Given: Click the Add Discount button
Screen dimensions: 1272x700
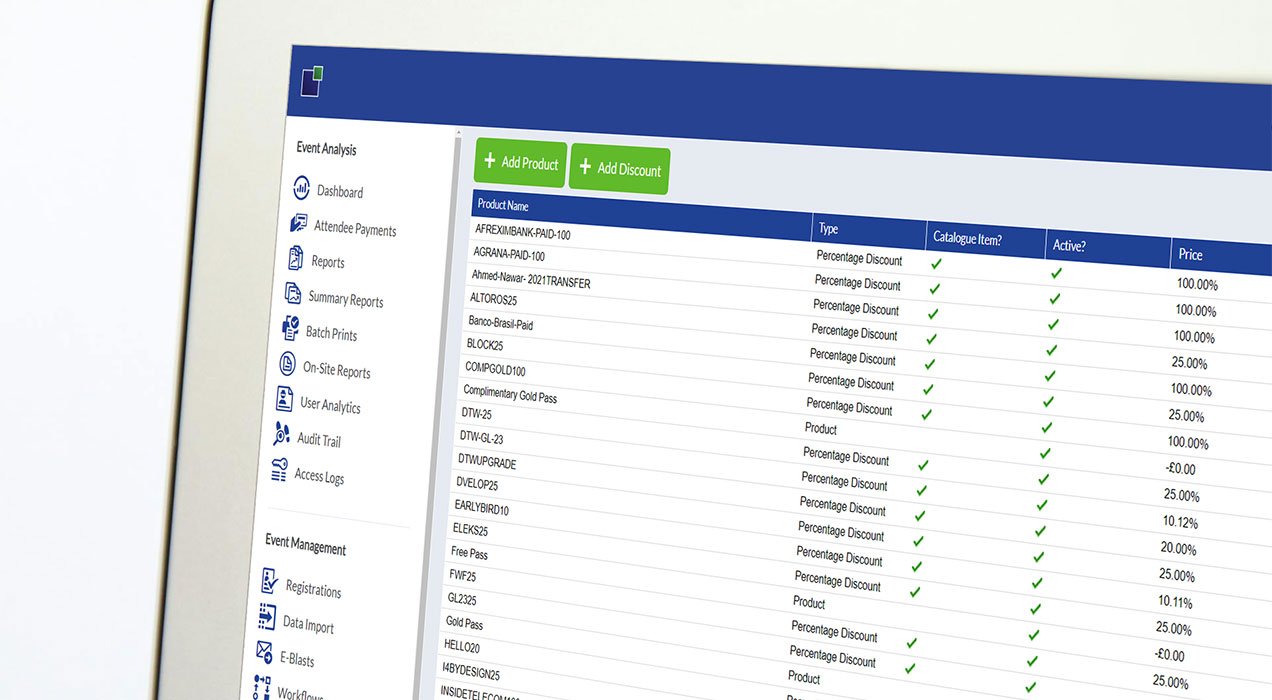Looking at the screenshot, I should pos(619,169).
